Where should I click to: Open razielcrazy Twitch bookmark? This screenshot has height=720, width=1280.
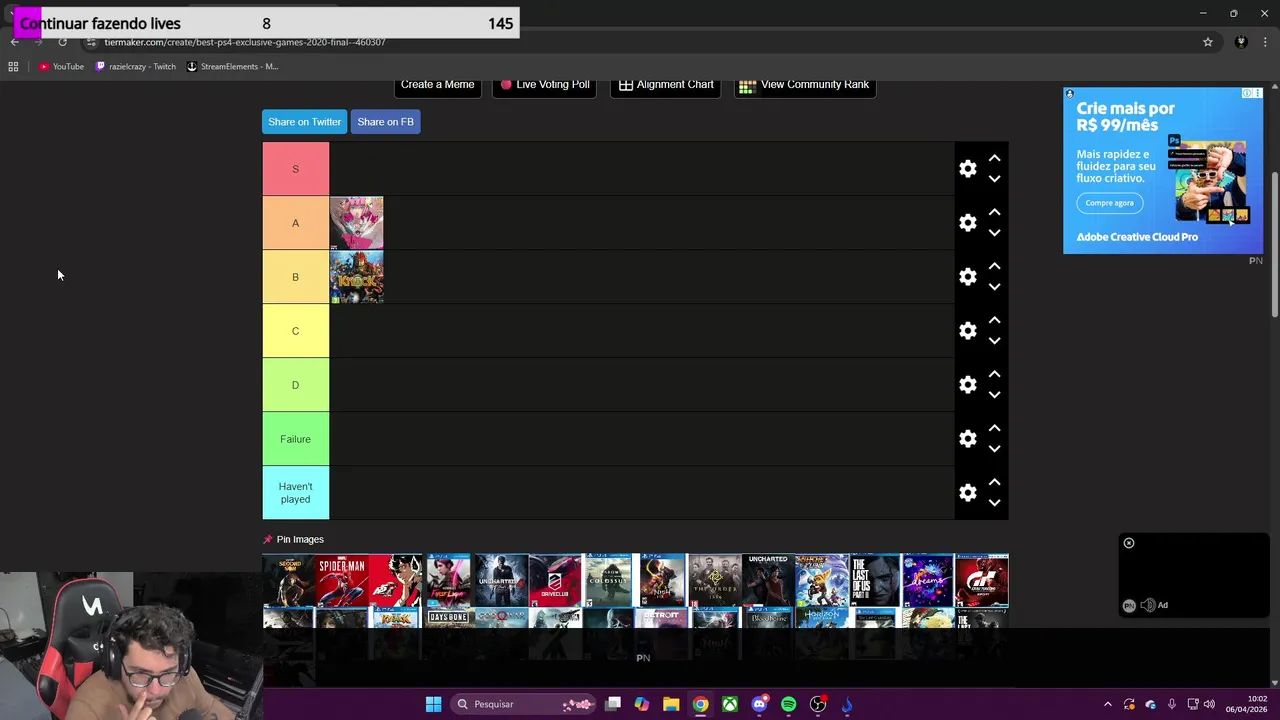pos(136,67)
